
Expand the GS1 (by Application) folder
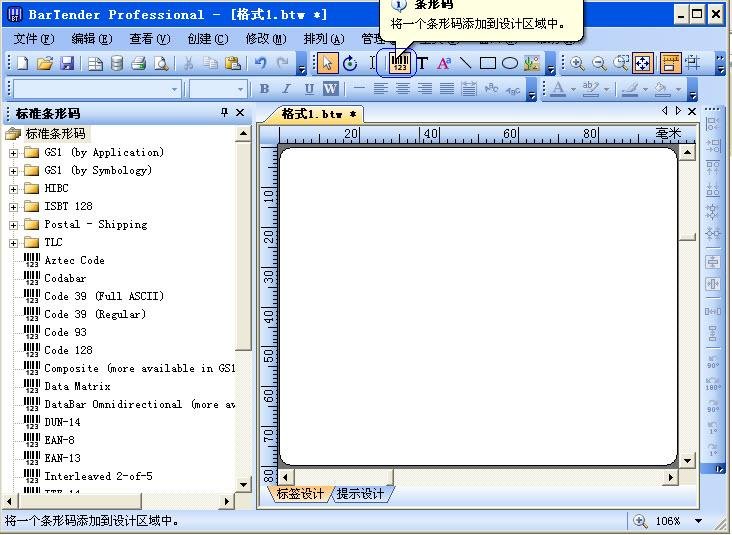[14, 153]
